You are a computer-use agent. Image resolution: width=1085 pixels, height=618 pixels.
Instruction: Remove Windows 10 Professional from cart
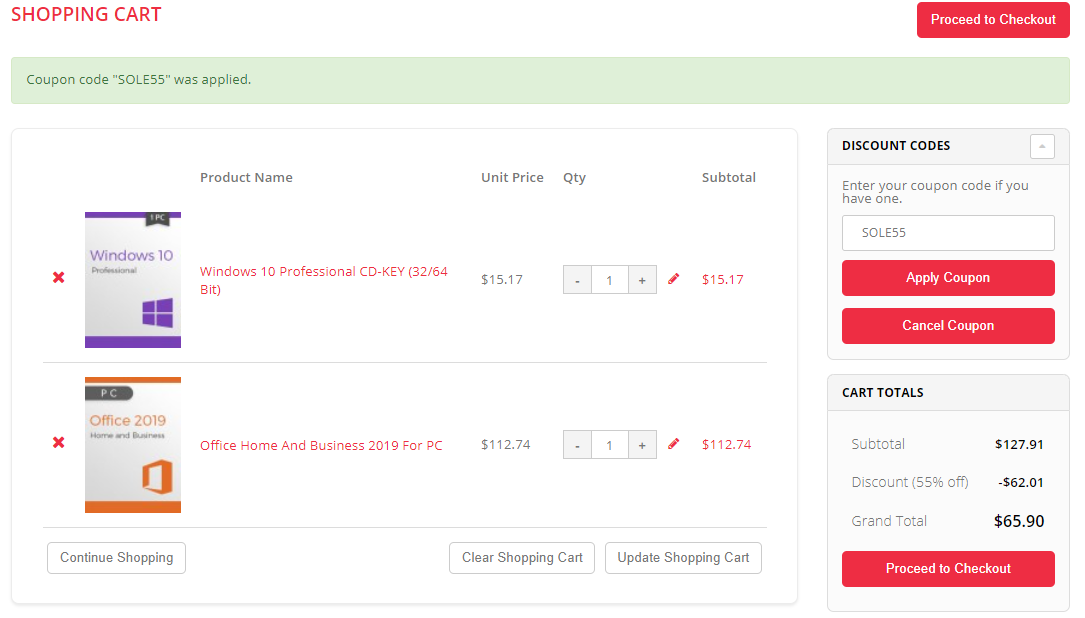tap(59, 277)
